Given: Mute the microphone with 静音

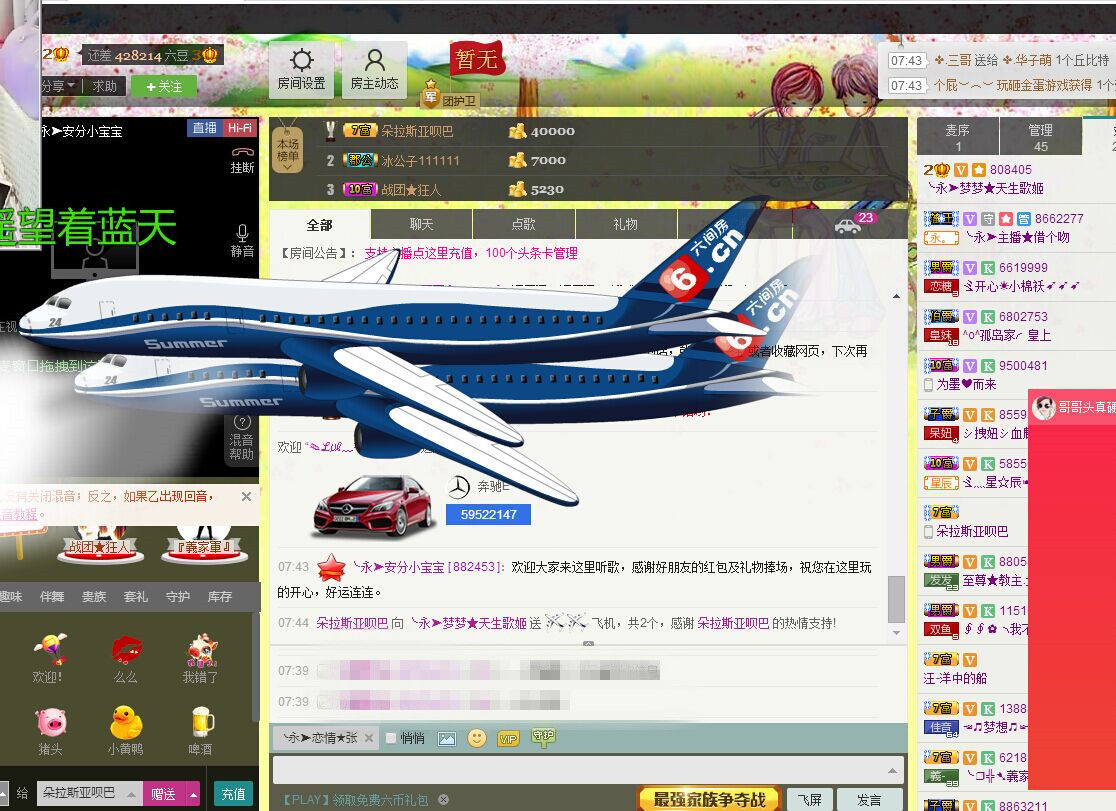Looking at the screenshot, I should click(242, 241).
